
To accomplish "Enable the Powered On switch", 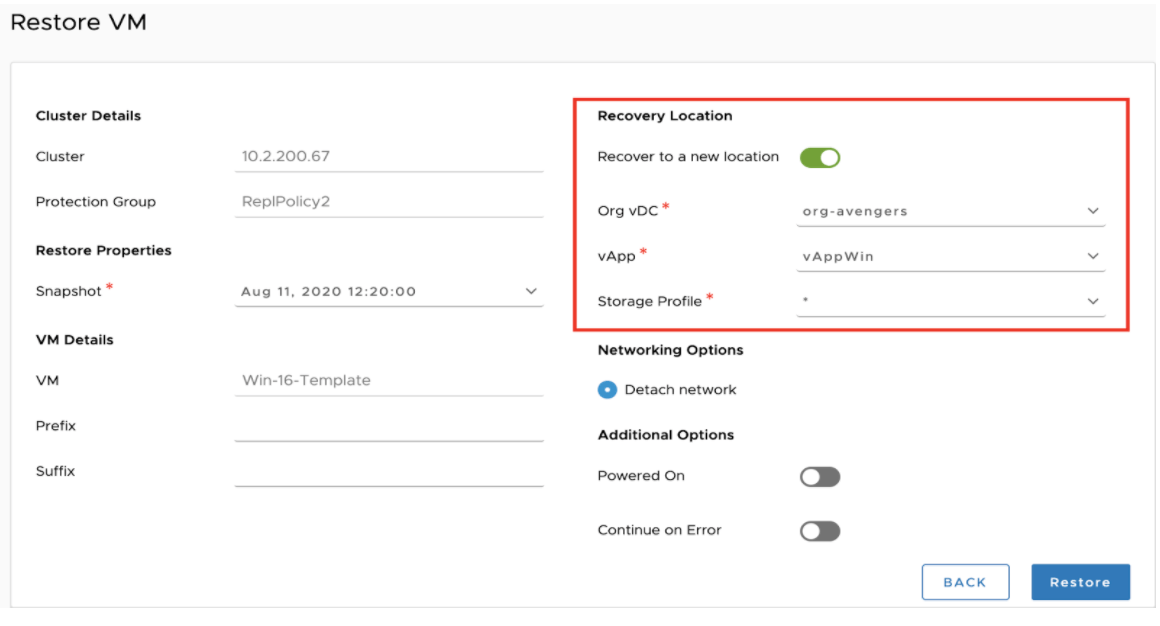I will click(x=819, y=477).
